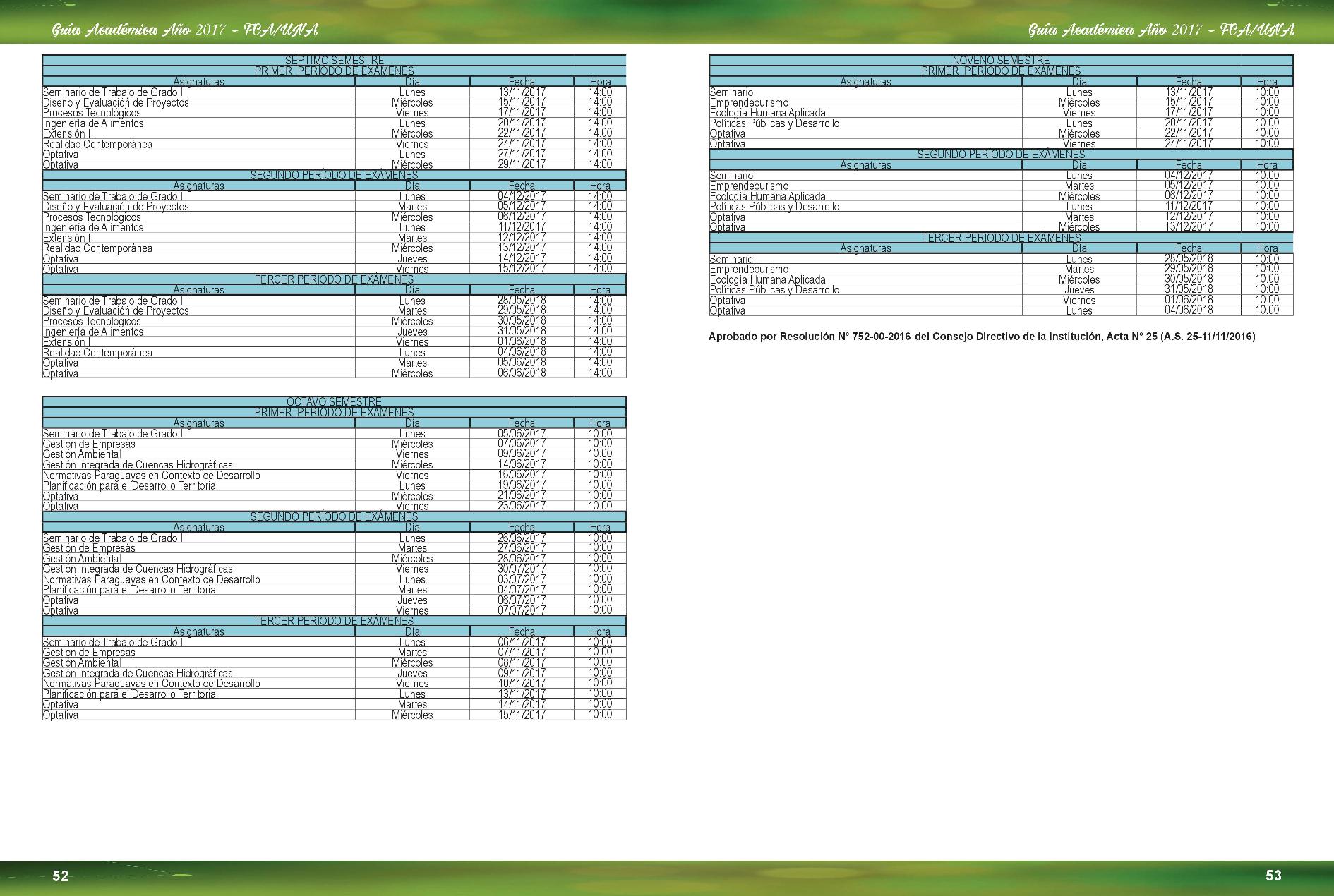This screenshot has width=1334, height=896.
Task: Click the 'SÉPTIMO SEMESTRE' table heading
Action: [334, 61]
